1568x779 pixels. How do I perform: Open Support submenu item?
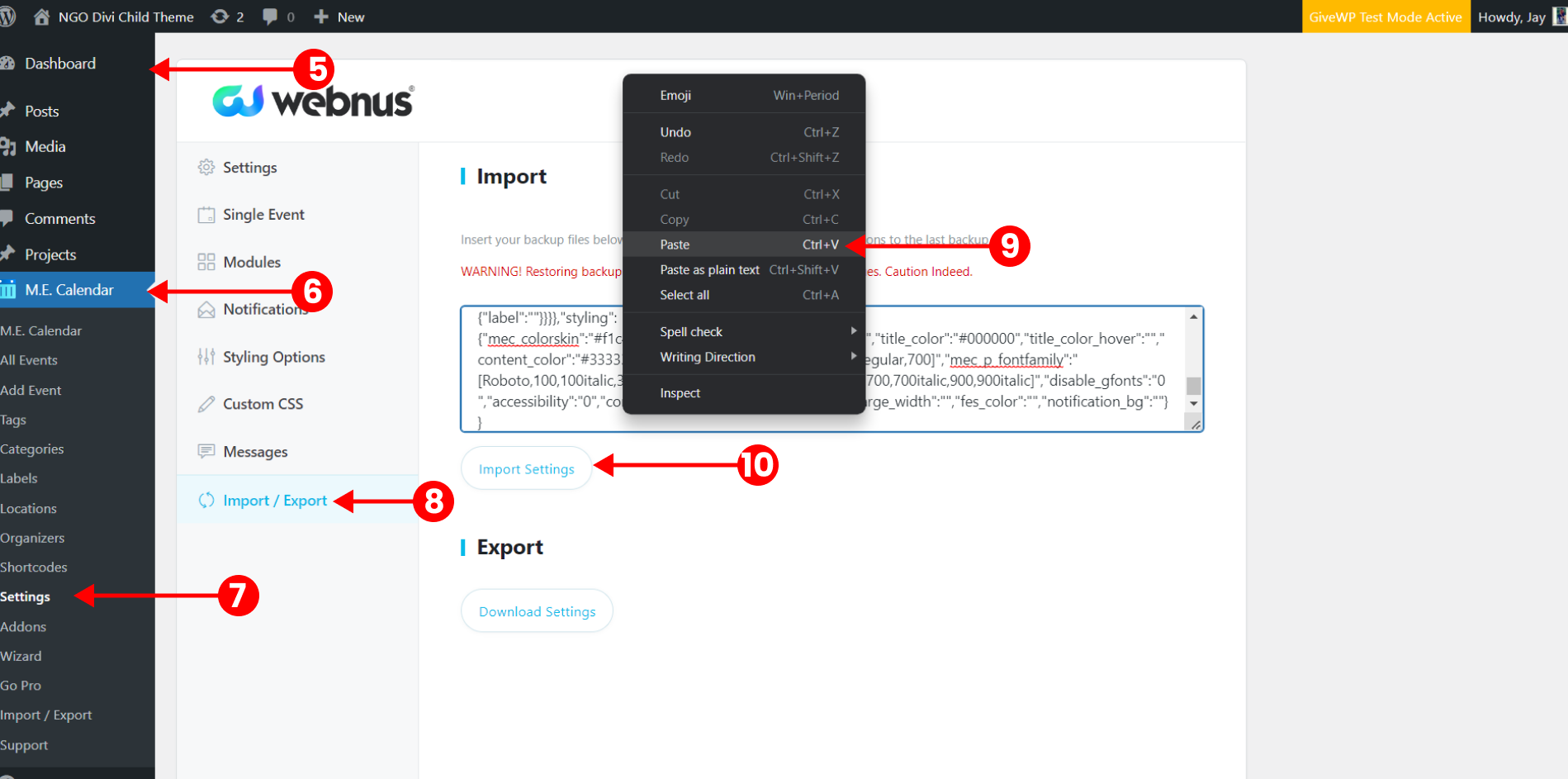[x=24, y=745]
